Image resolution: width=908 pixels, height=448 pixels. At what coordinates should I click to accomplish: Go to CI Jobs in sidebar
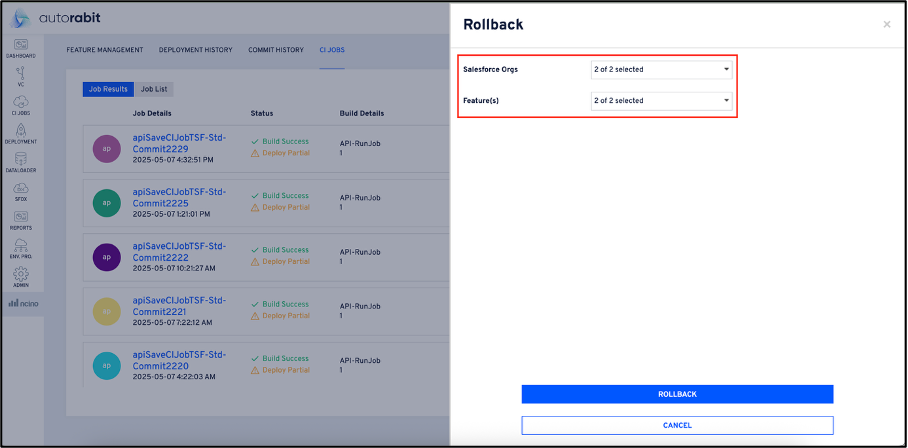point(20,105)
